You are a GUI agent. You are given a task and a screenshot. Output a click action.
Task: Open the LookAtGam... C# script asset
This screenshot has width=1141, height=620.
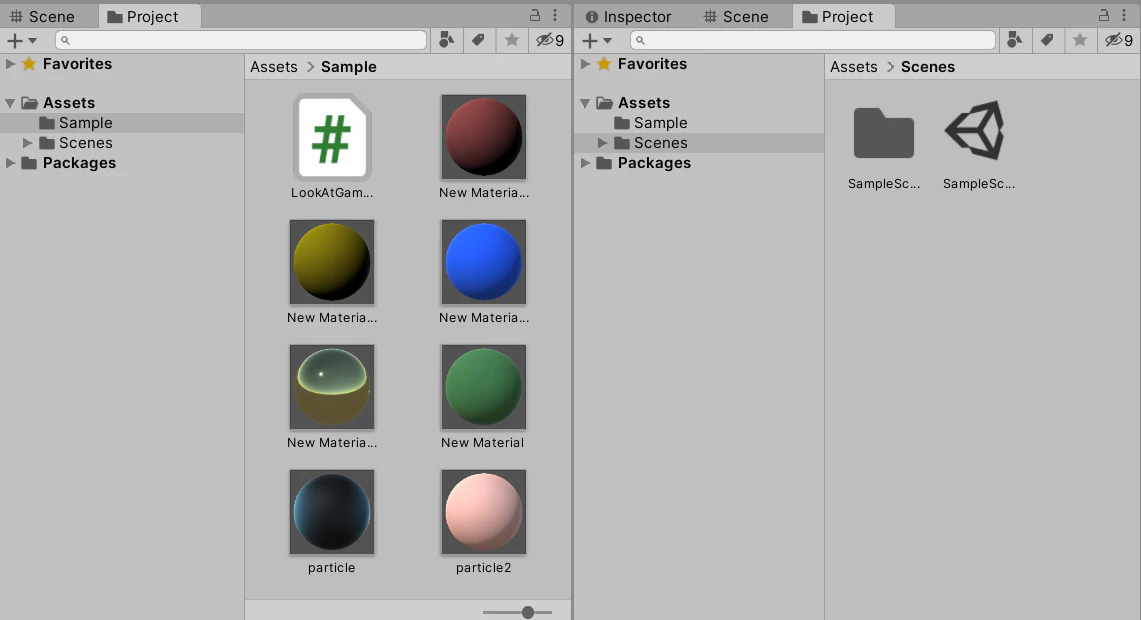(x=332, y=138)
